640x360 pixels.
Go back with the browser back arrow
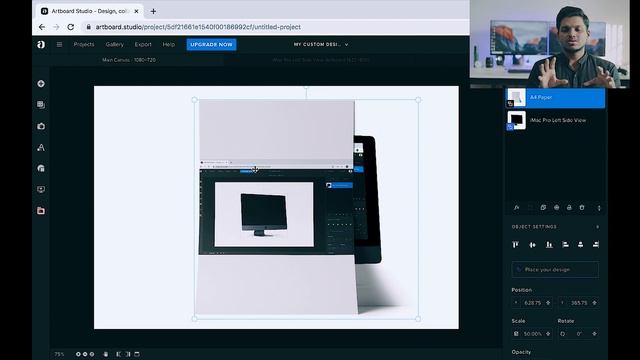(x=42, y=27)
